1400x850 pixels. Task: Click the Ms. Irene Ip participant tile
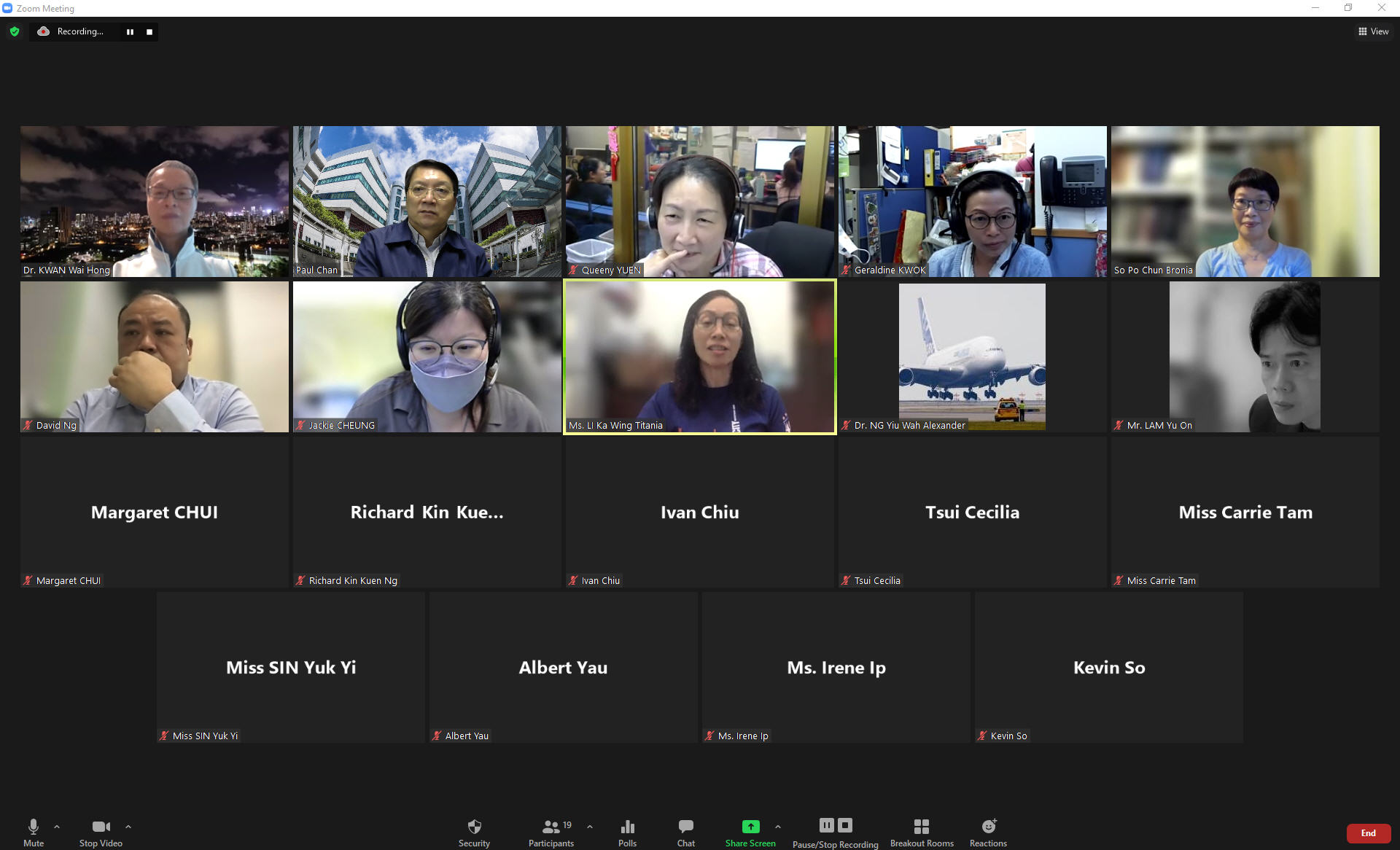tap(836, 667)
